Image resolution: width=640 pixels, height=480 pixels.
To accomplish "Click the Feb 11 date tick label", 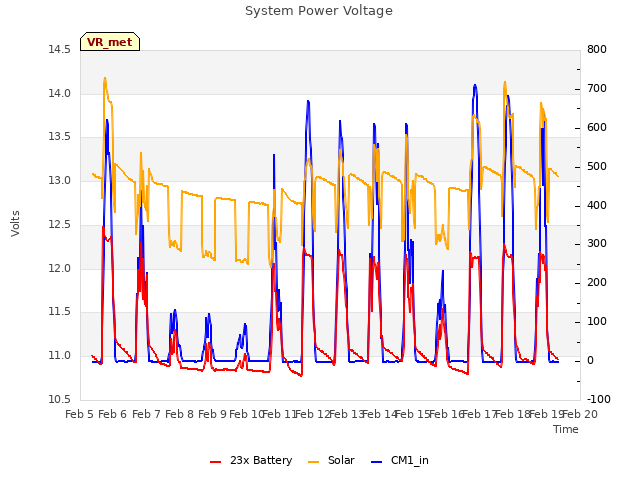I will [279, 415].
